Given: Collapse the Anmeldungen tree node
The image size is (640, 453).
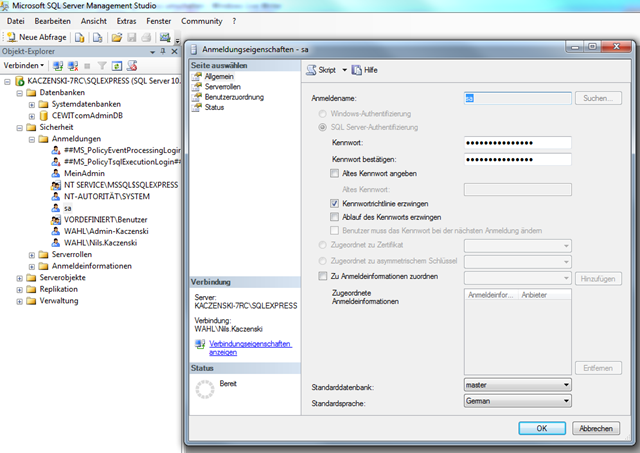Looking at the screenshot, I should tap(32, 139).
